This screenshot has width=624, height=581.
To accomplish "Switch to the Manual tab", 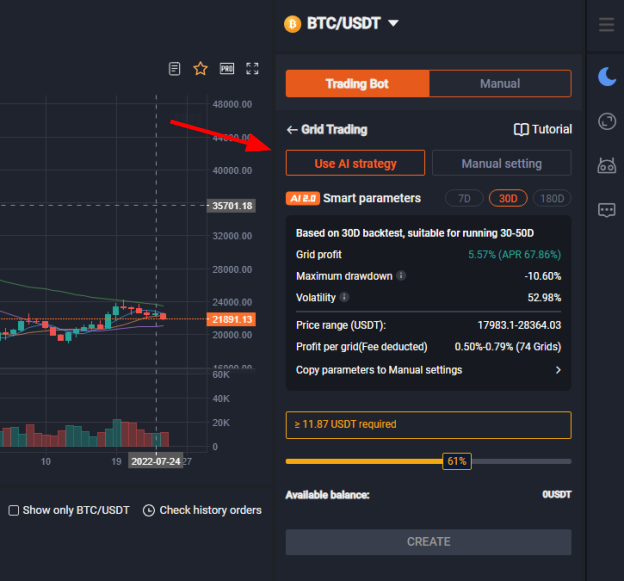I will (x=500, y=84).
